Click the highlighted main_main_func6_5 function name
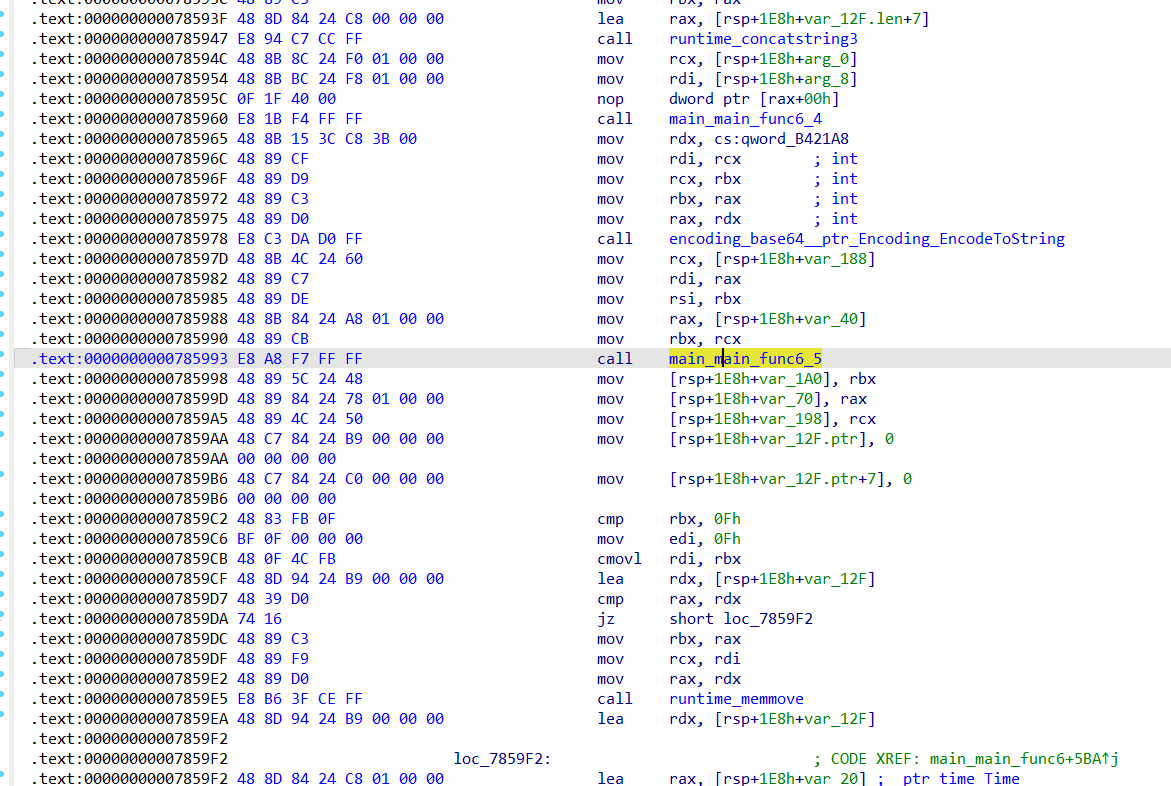Screen dimensions: 1171x786 point(745,359)
